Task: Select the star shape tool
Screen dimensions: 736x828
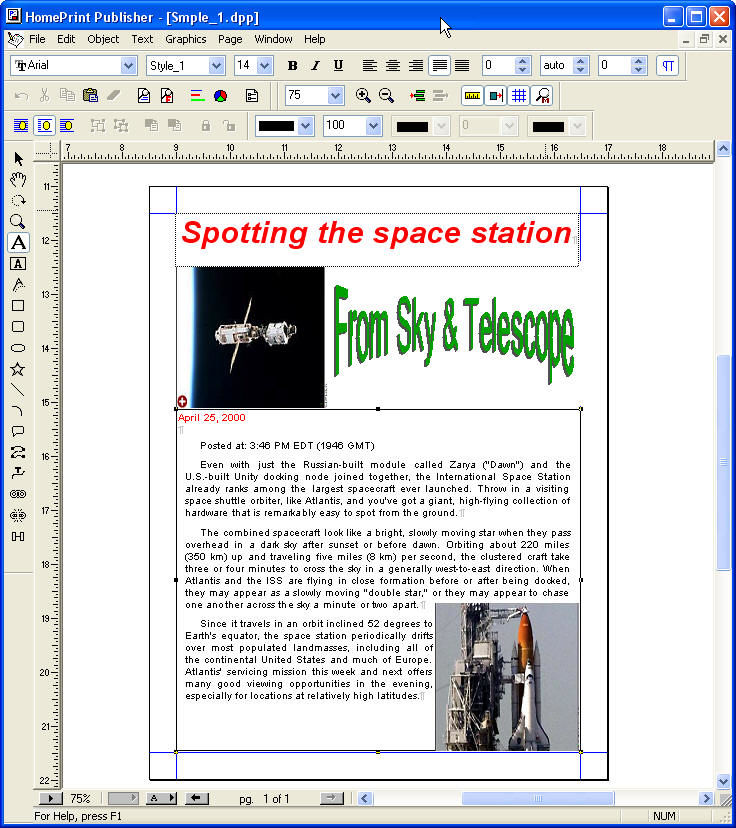Action: click(x=18, y=369)
